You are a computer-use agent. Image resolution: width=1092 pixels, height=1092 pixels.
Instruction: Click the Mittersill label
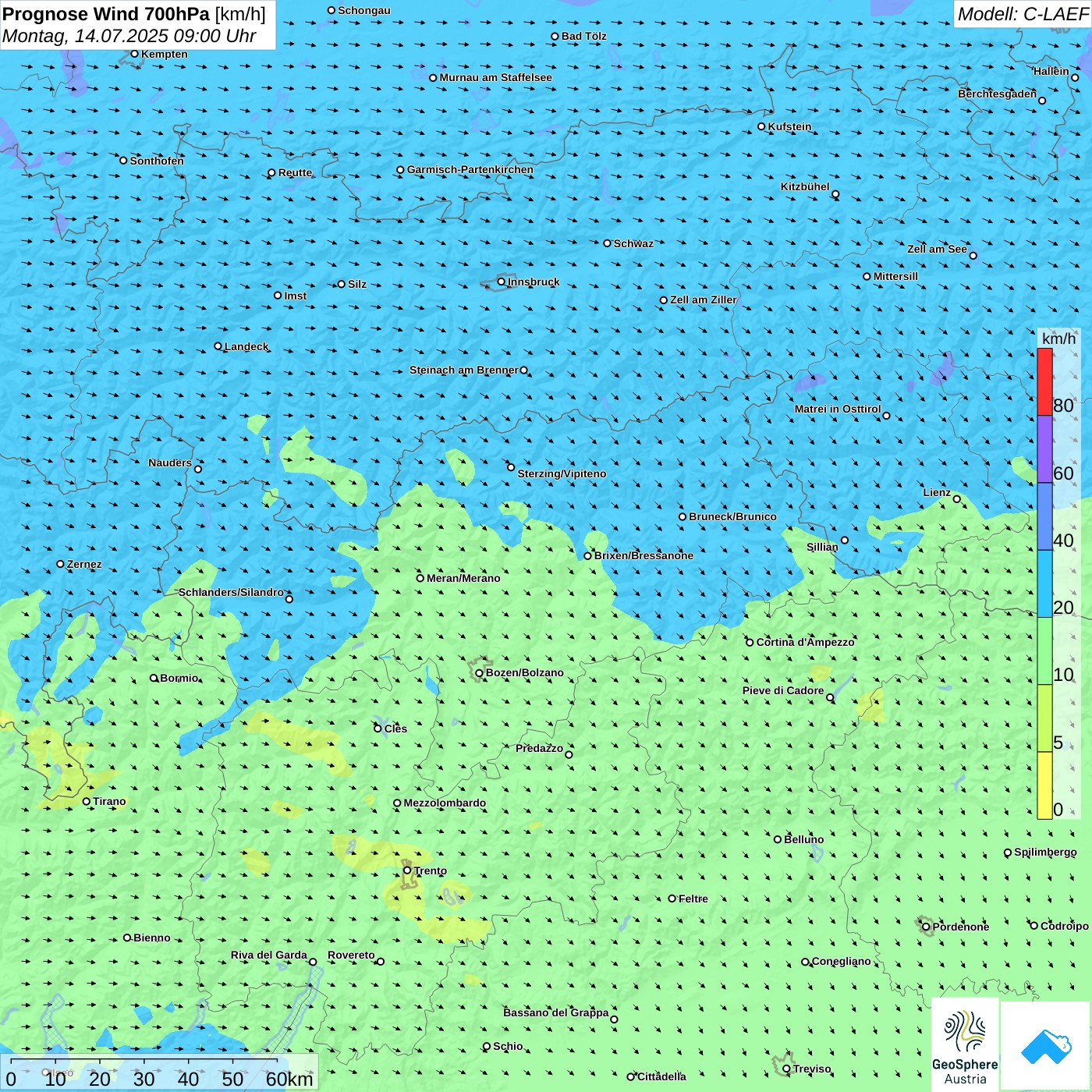tap(895, 276)
